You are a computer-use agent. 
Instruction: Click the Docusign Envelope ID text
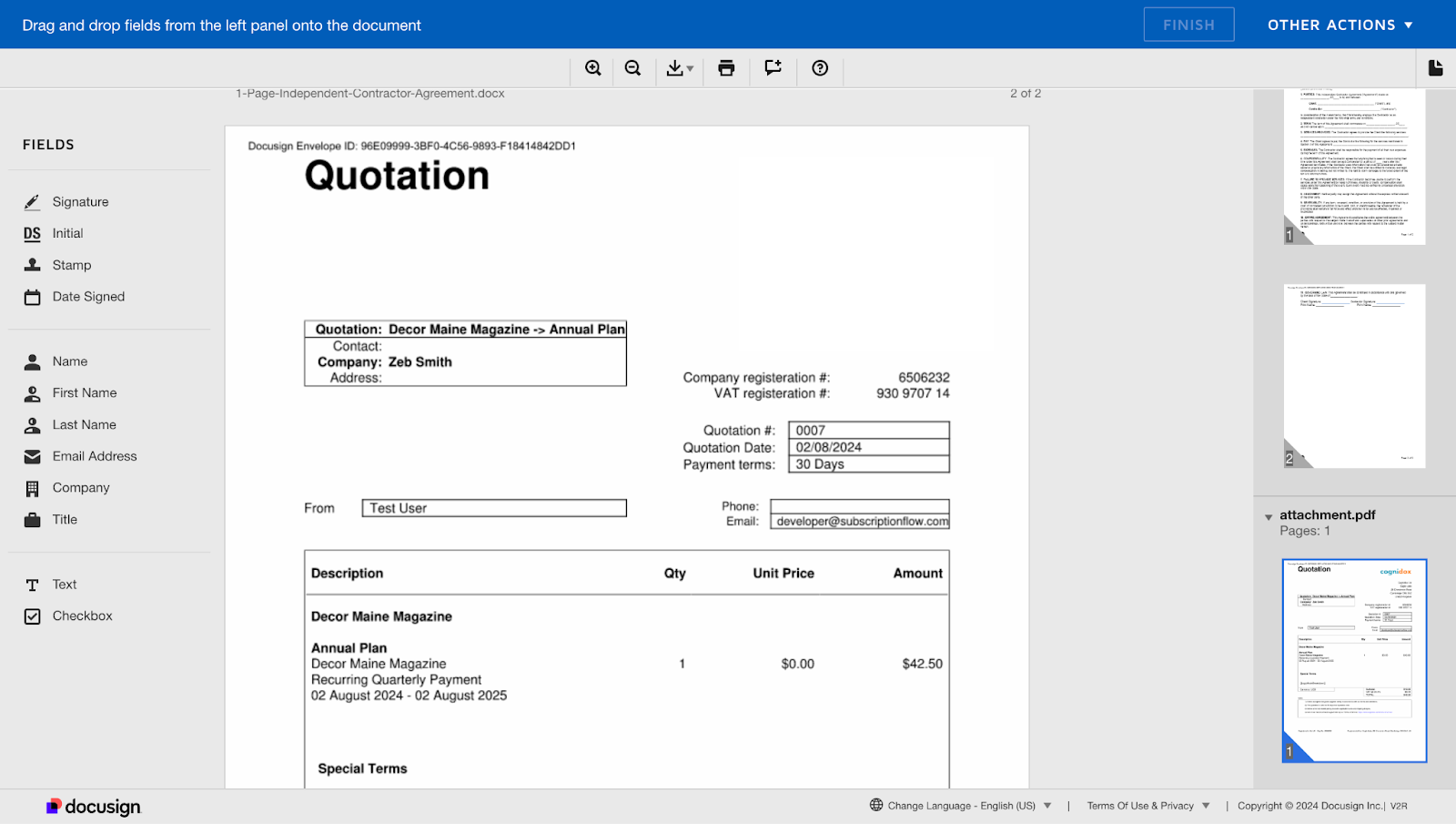411,146
